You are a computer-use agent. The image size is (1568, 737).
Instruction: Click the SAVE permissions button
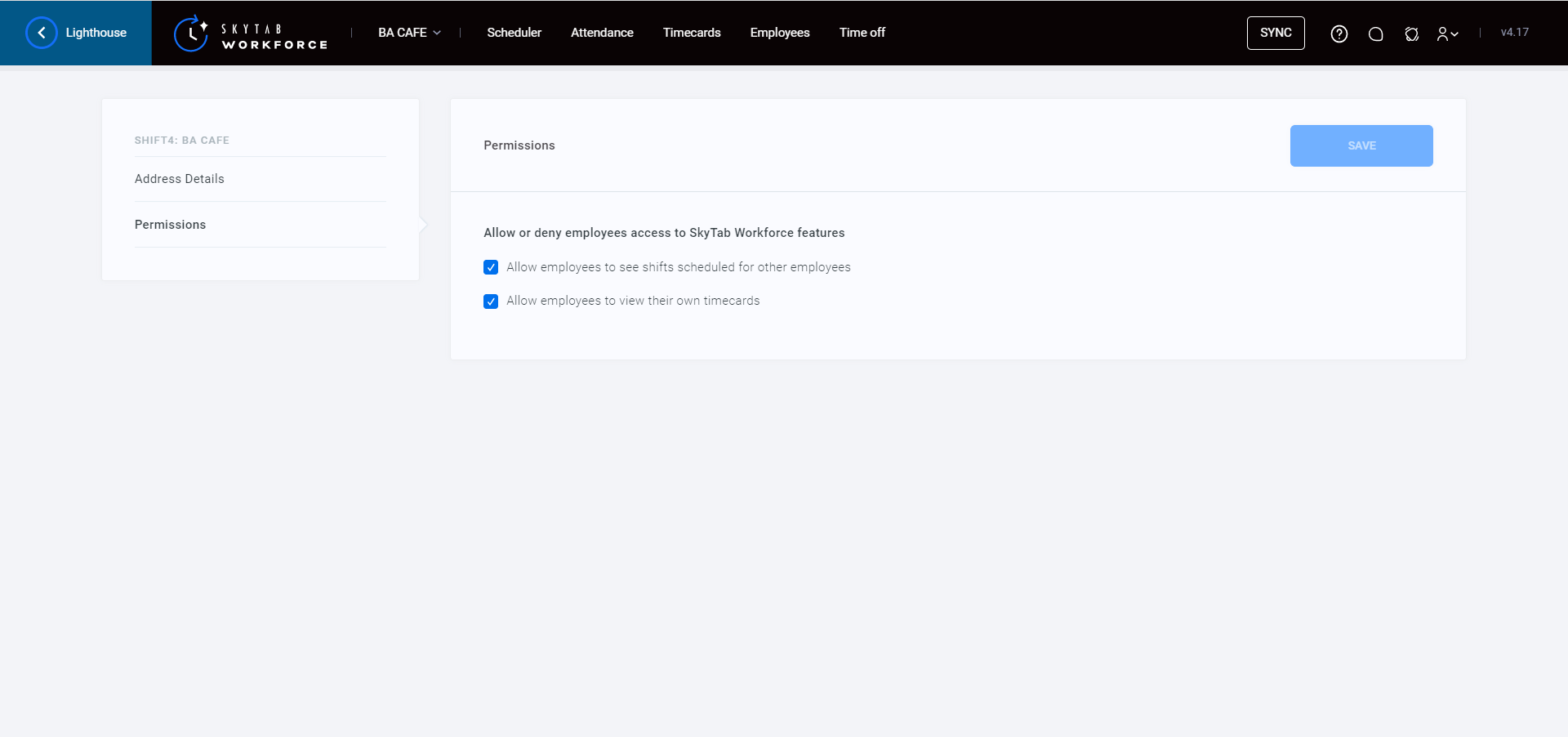point(1361,145)
